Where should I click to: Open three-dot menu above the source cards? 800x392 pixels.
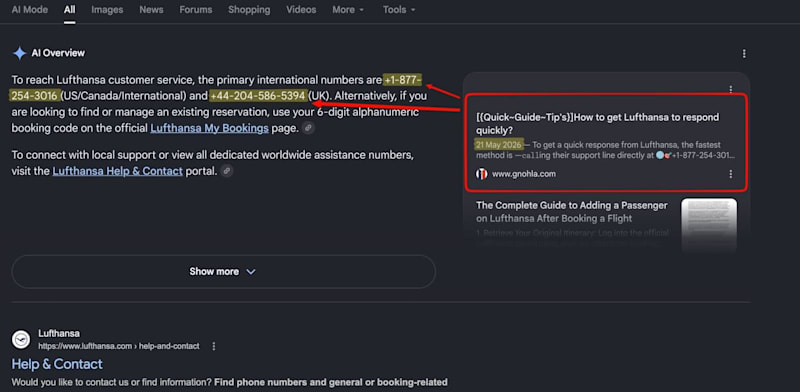coord(731,89)
